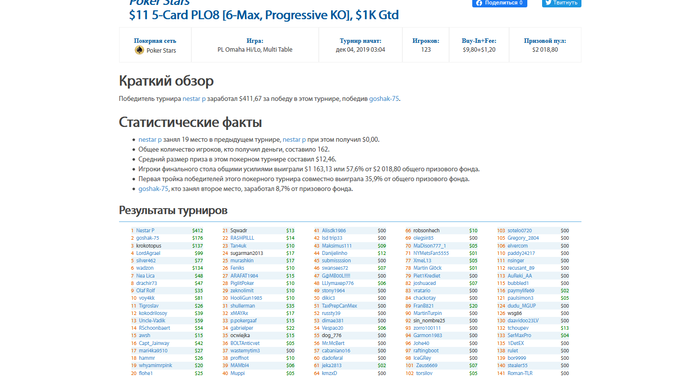The height and width of the screenshot is (376, 700).
Task: Open p.pokergaaf profile at rank 33
Action: tap(244, 321)
